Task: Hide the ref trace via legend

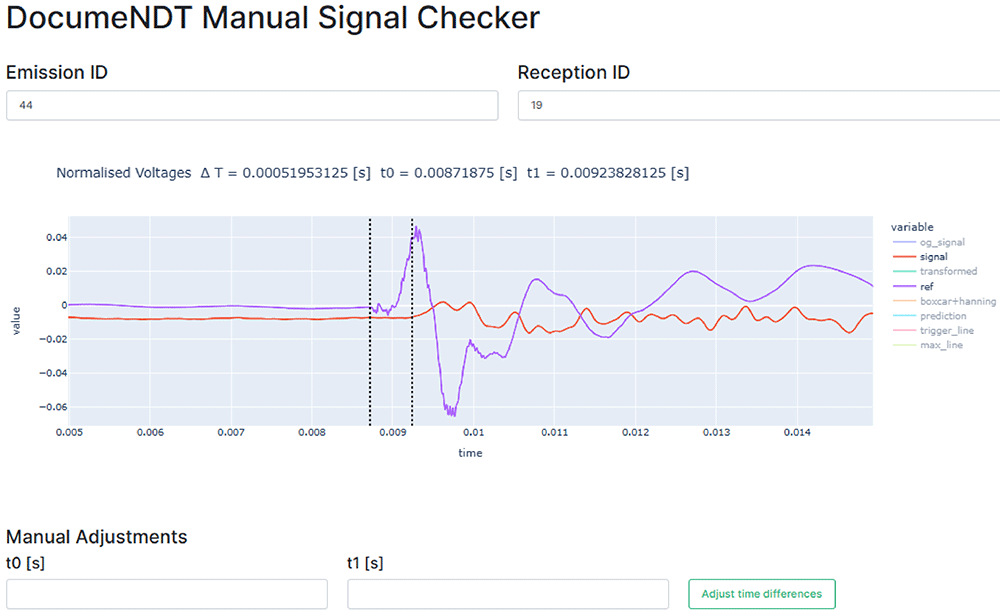Action: [x=913, y=286]
